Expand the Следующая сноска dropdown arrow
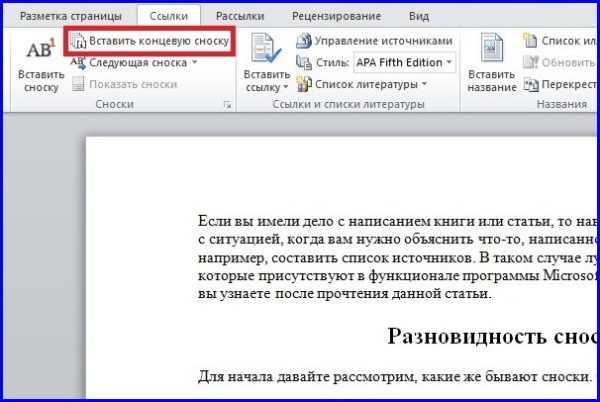 tap(194, 63)
